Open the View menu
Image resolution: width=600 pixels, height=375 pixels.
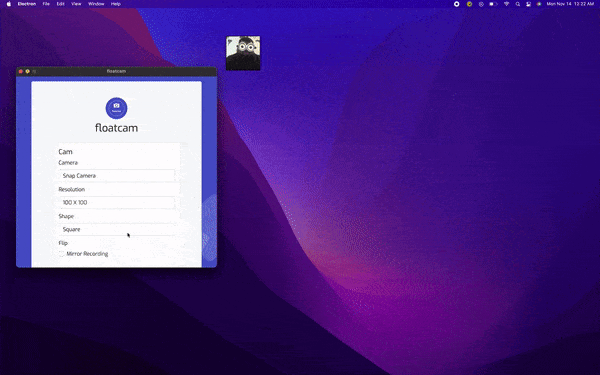[76, 4]
